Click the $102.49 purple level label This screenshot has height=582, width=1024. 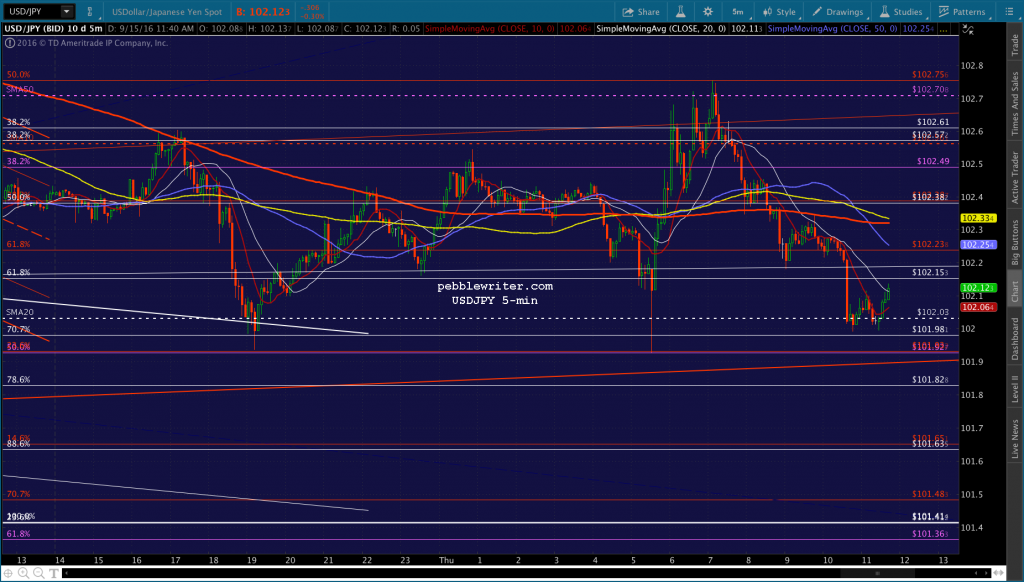(933, 161)
